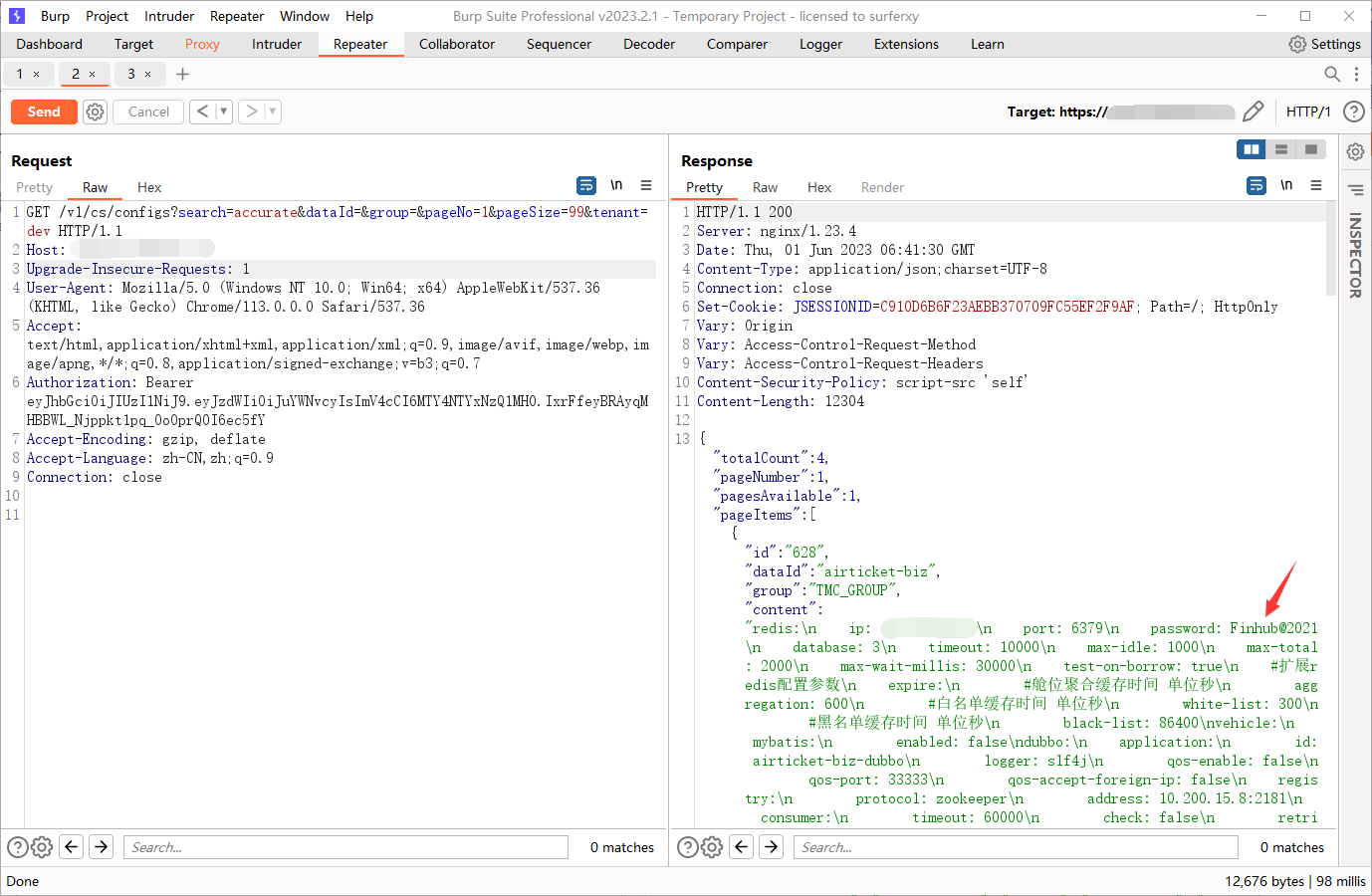Jump to previous response search match

pos(742,847)
